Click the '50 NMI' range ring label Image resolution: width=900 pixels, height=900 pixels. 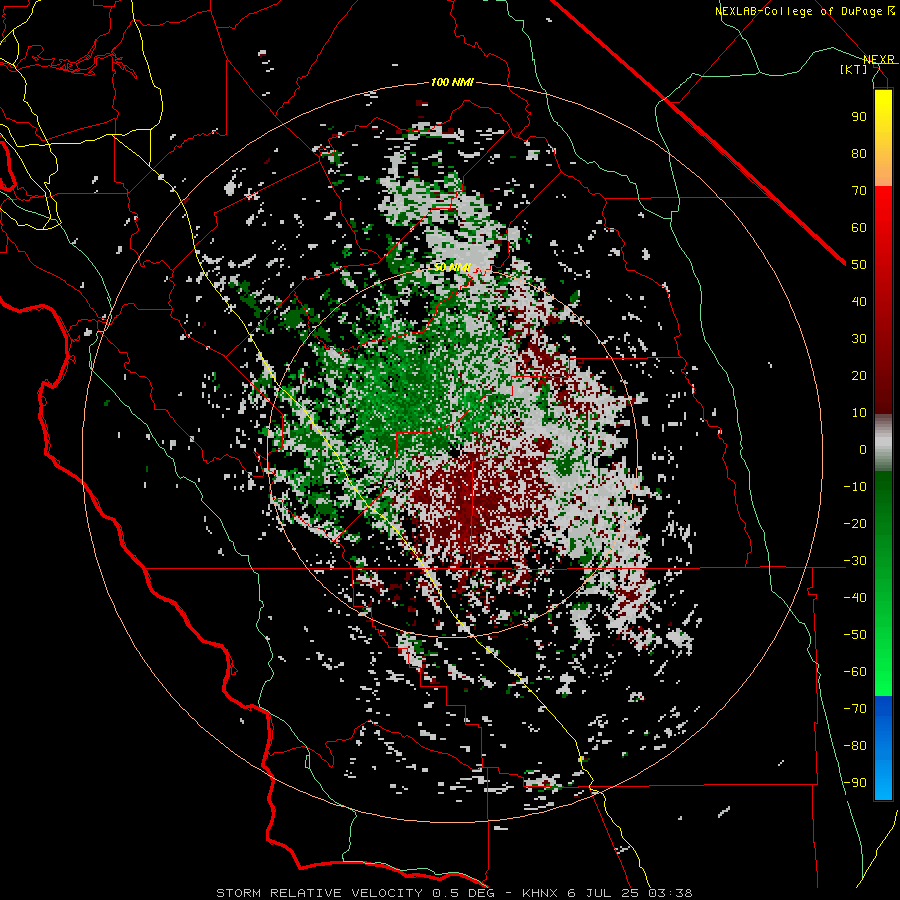(452, 267)
